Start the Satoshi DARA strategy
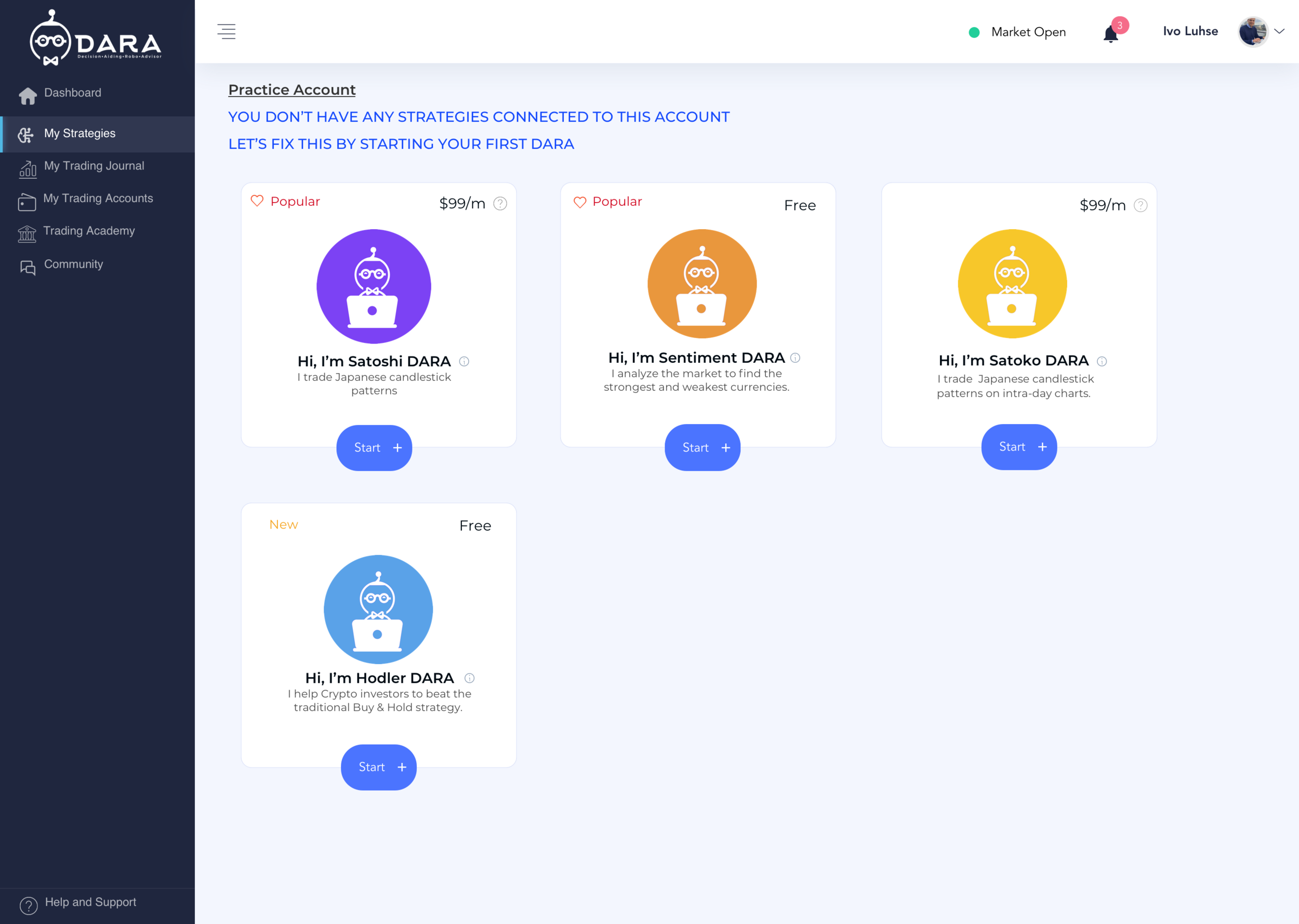Image resolution: width=1299 pixels, height=924 pixels. click(374, 448)
